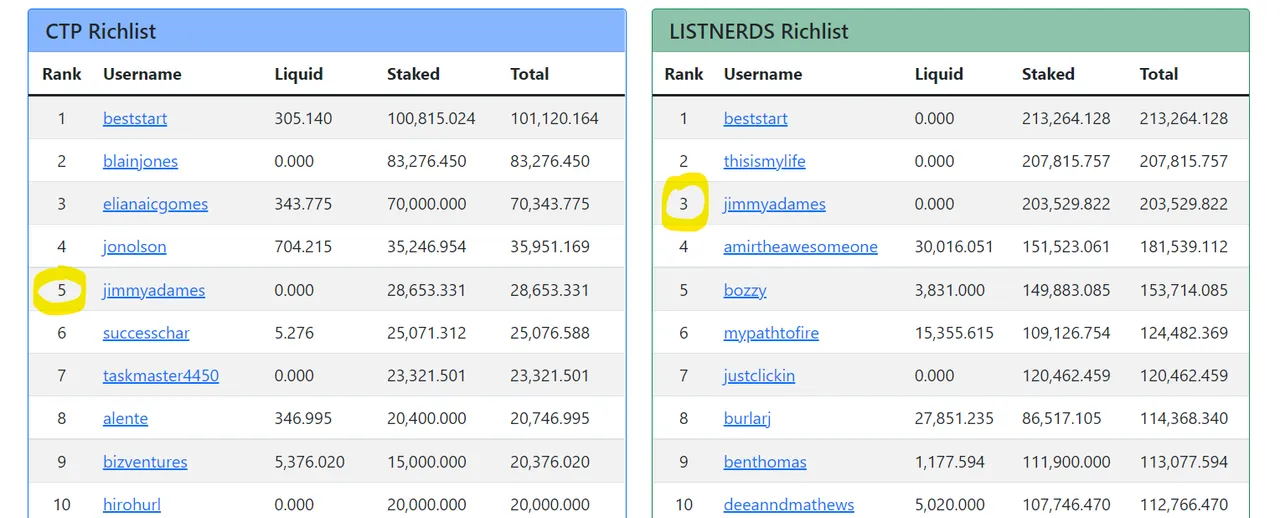Viewport: 1280px width, 518px height.
Task: Open beststart profile in CTP Richlist
Action: click(135, 118)
